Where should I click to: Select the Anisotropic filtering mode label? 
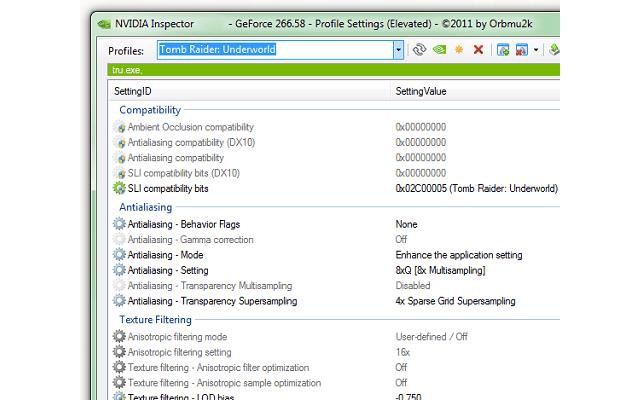click(177, 337)
